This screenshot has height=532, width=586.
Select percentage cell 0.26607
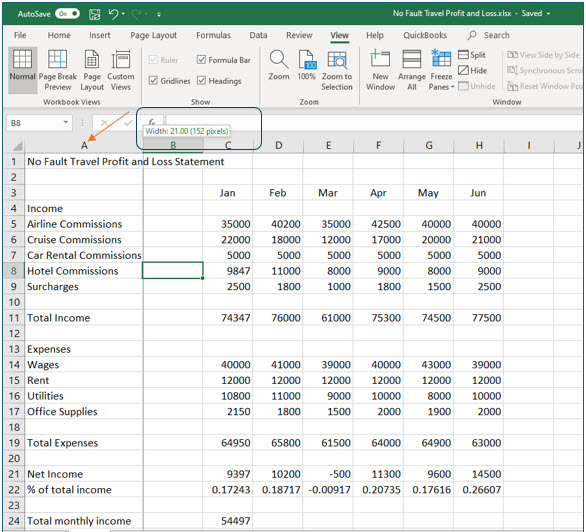[x=478, y=490]
